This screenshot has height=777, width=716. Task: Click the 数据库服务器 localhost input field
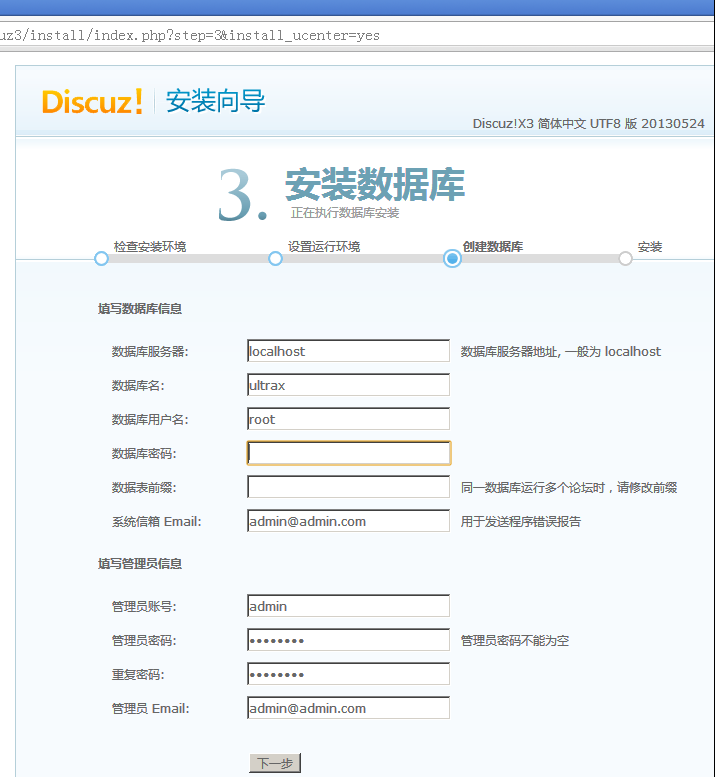click(x=348, y=351)
